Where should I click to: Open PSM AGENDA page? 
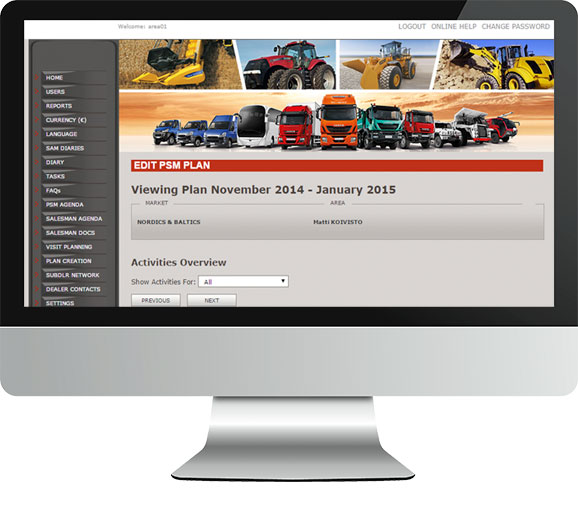(x=65, y=205)
